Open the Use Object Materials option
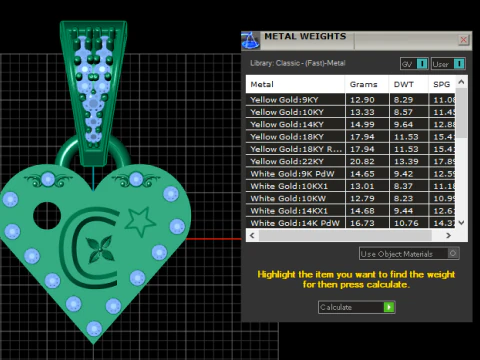Screen dimensions: 480x360 pos(409,254)
